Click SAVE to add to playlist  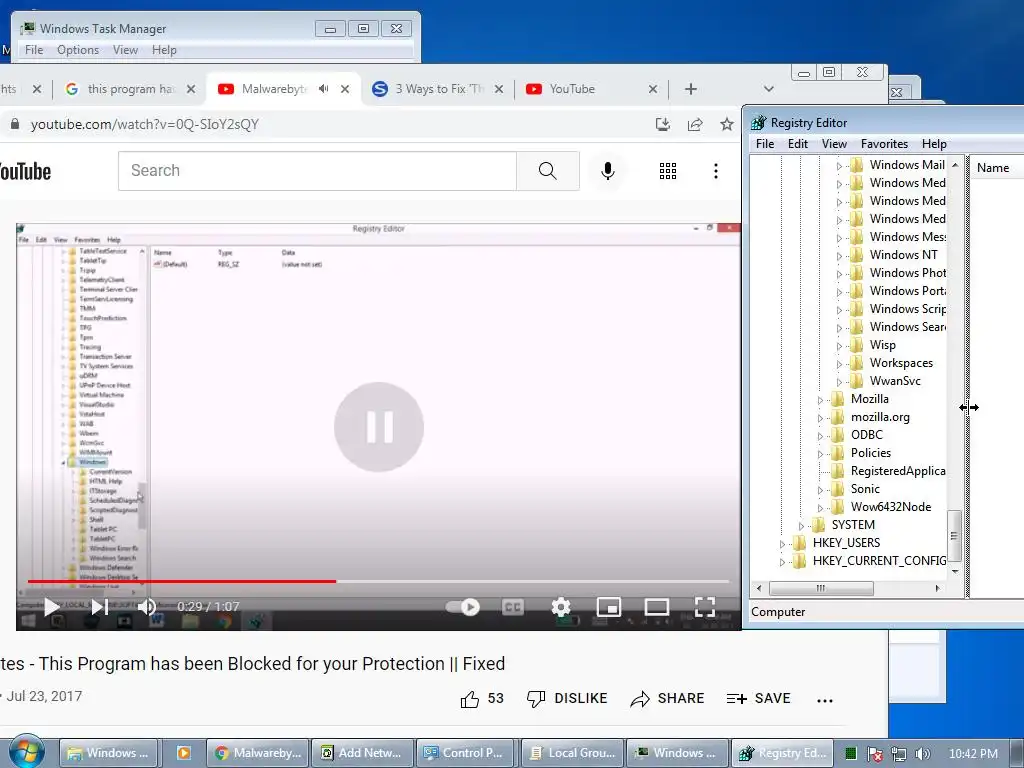(758, 699)
